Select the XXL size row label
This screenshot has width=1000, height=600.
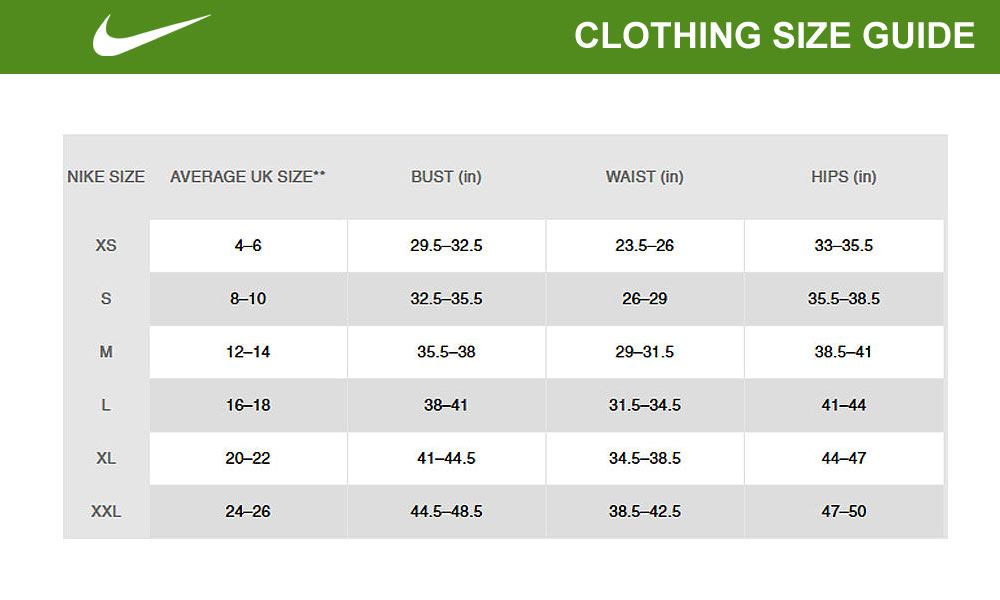tap(106, 511)
